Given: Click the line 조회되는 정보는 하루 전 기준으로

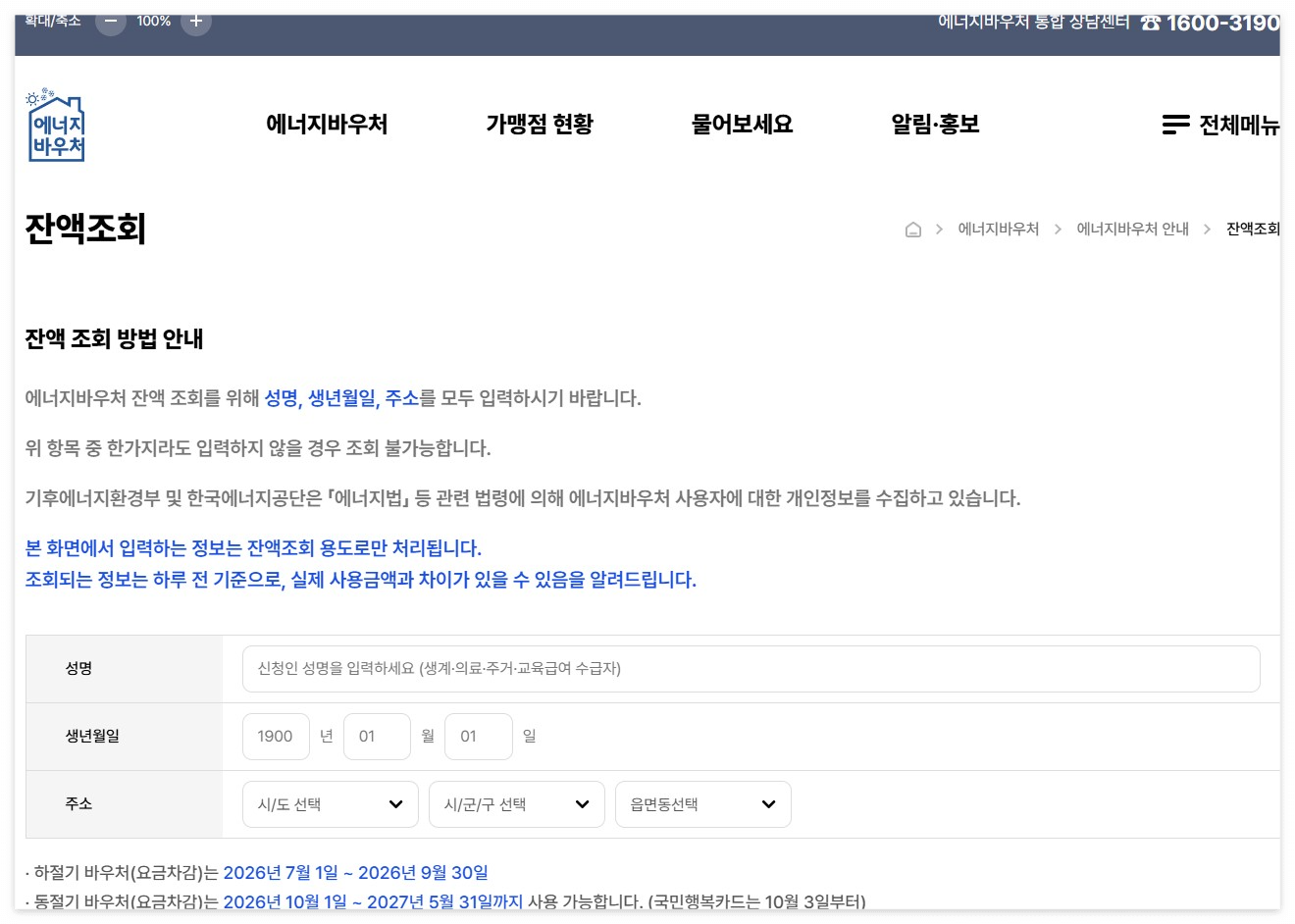Looking at the screenshot, I should 360,580.
